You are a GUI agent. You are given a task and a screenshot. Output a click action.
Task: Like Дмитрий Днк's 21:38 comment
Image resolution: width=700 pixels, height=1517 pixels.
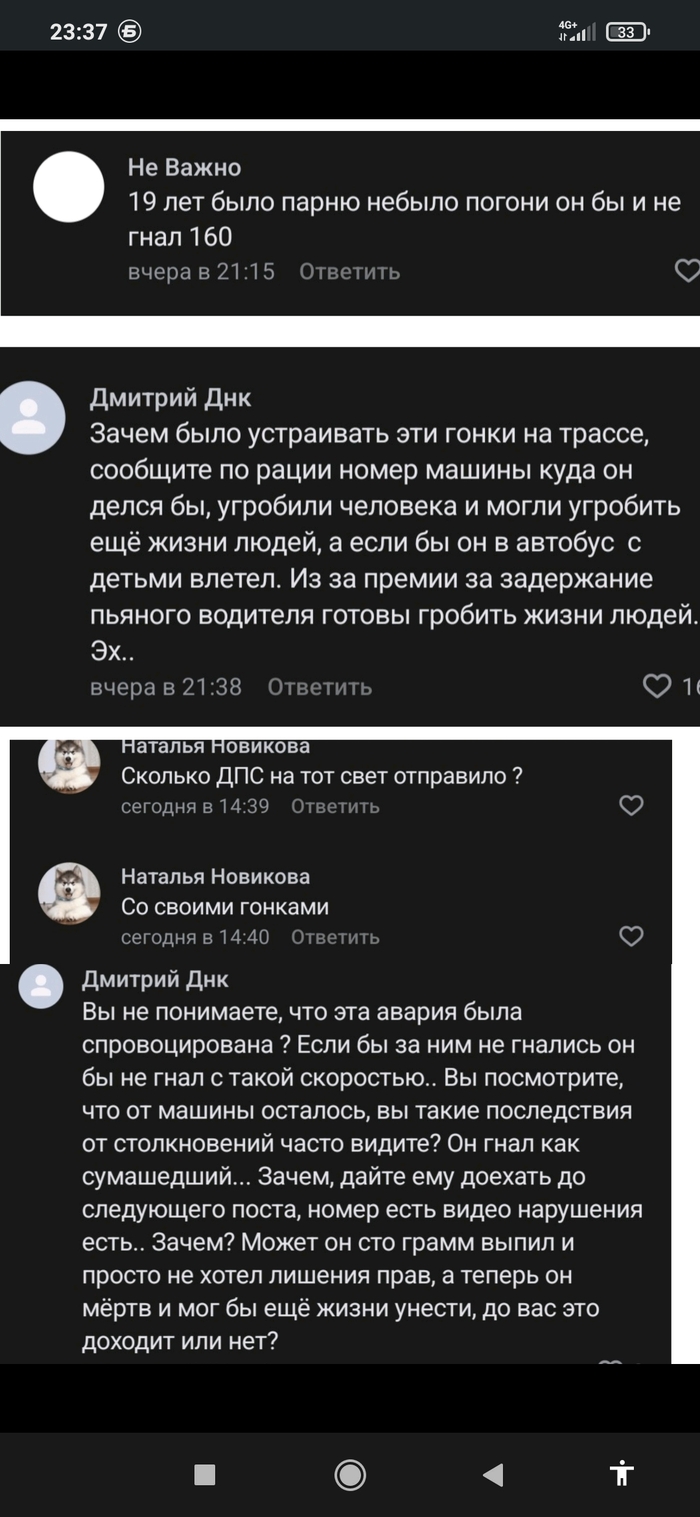click(x=657, y=686)
